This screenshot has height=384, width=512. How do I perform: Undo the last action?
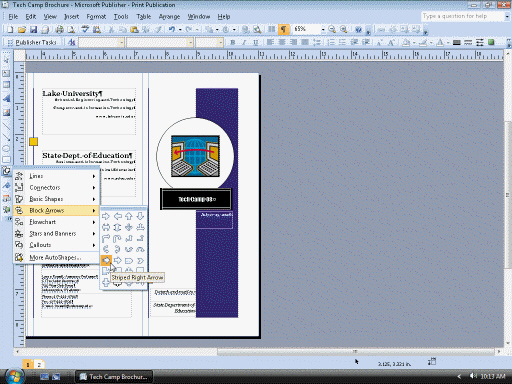click(172, 30)
